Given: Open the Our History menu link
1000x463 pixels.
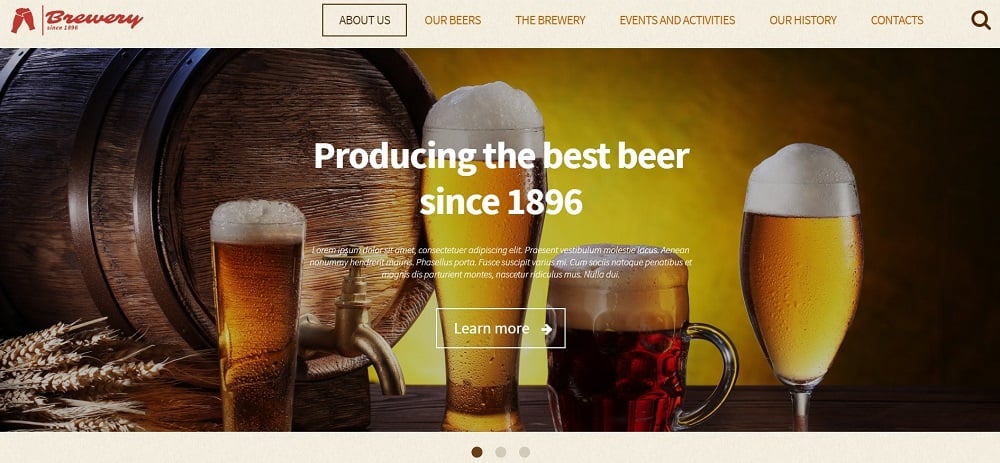Looking at the screenshot, I should coord(803,20).
